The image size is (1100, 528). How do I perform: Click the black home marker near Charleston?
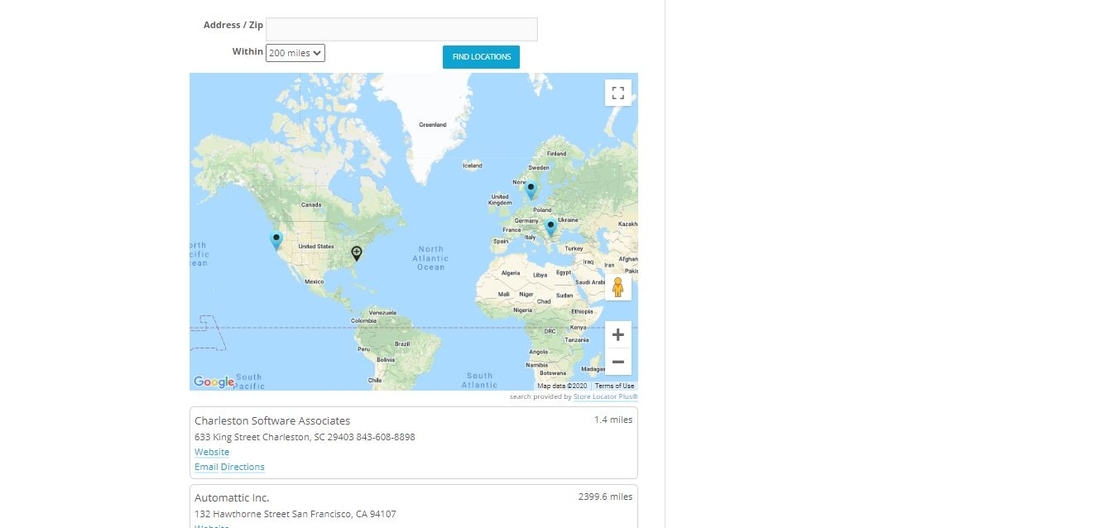(356, 253)
